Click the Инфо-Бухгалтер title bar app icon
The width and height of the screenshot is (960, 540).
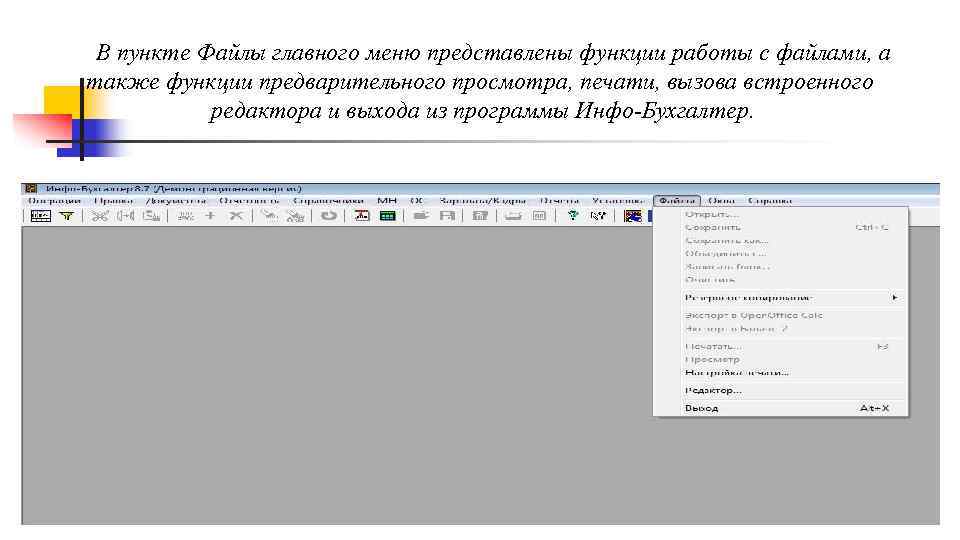click(31, 189)
